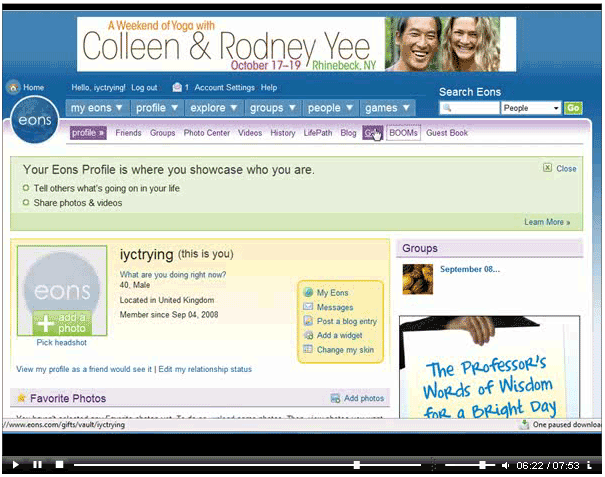605x477 pixels.
Task: Click the Add photos link
Action: click(x=364, y=398)
